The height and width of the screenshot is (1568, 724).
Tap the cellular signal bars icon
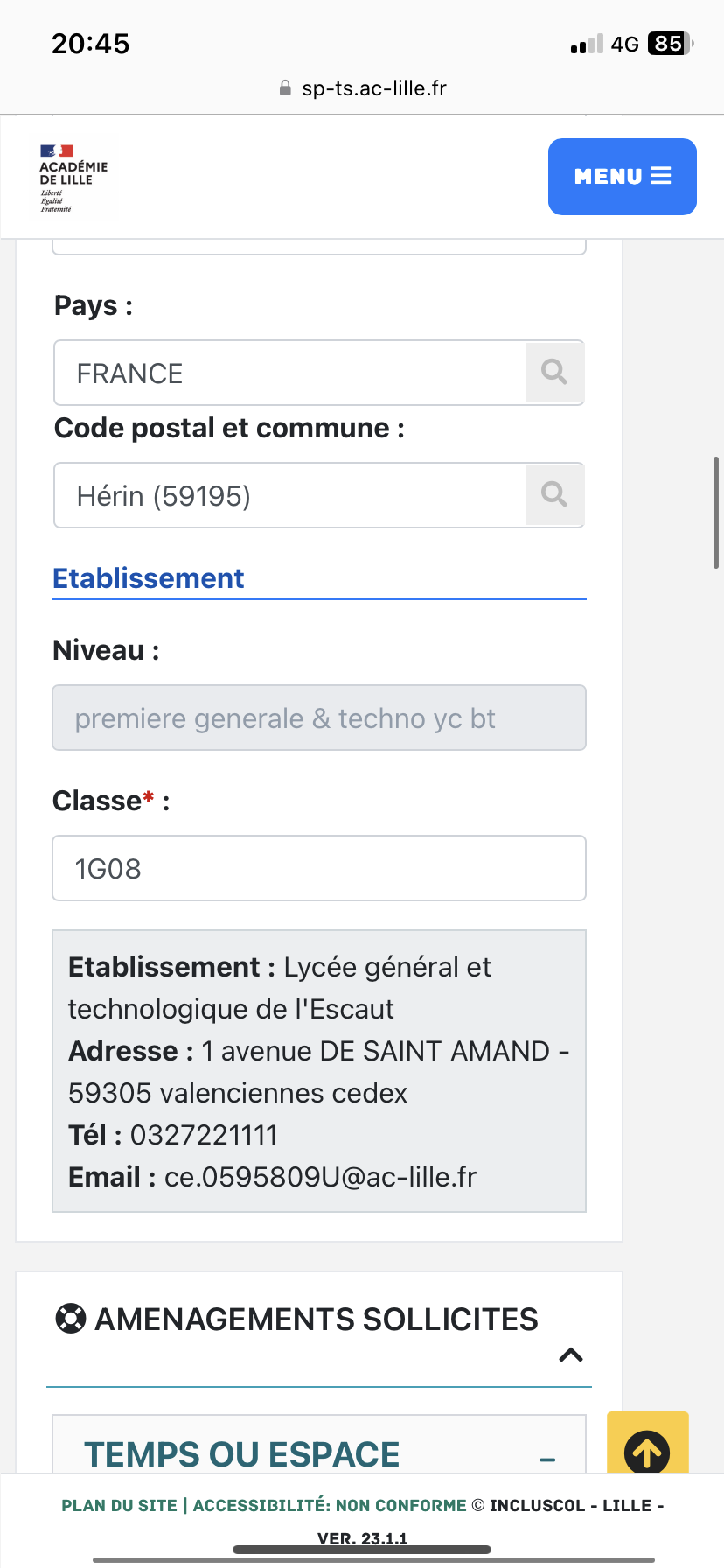[587, 45]
